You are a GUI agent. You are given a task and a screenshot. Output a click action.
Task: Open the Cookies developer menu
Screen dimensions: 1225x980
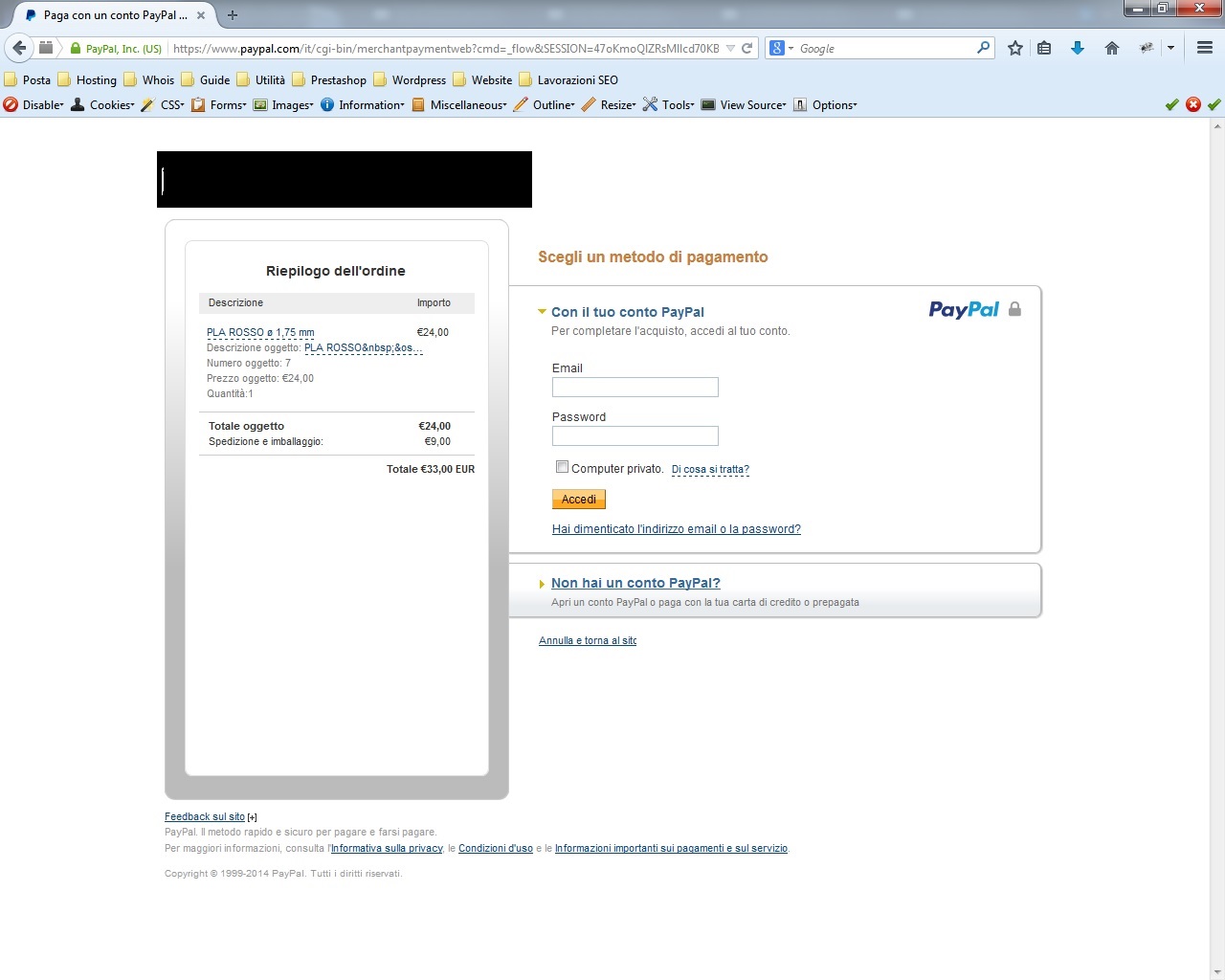[102, 104]
